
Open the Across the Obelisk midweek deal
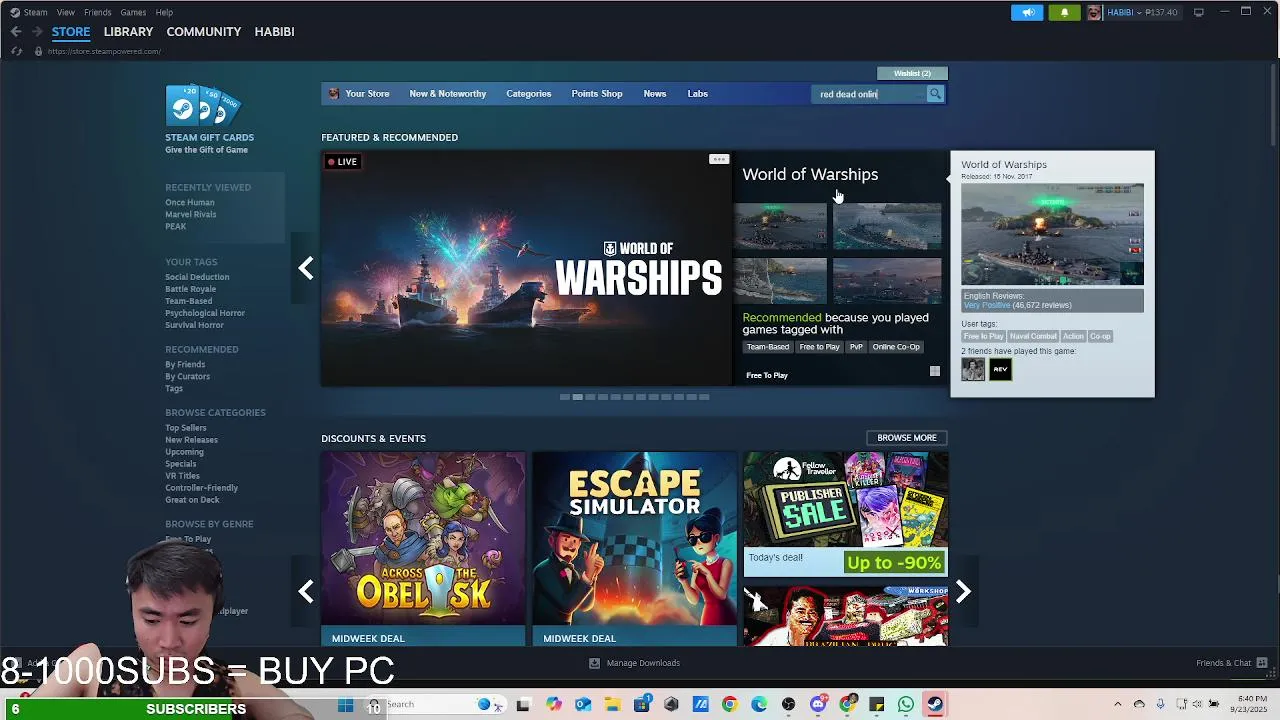tap(423, 549)
